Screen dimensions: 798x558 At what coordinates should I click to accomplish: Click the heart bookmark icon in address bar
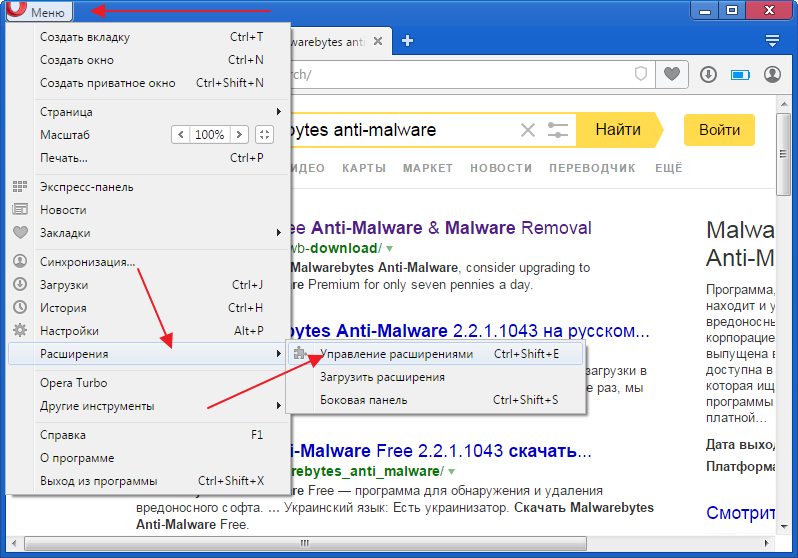[672, 74]
